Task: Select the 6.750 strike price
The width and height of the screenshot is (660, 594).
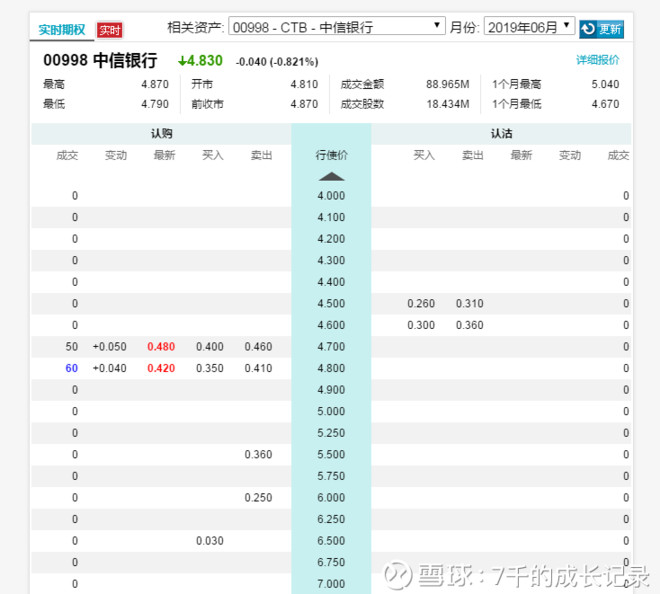Action: coord(331,562)
